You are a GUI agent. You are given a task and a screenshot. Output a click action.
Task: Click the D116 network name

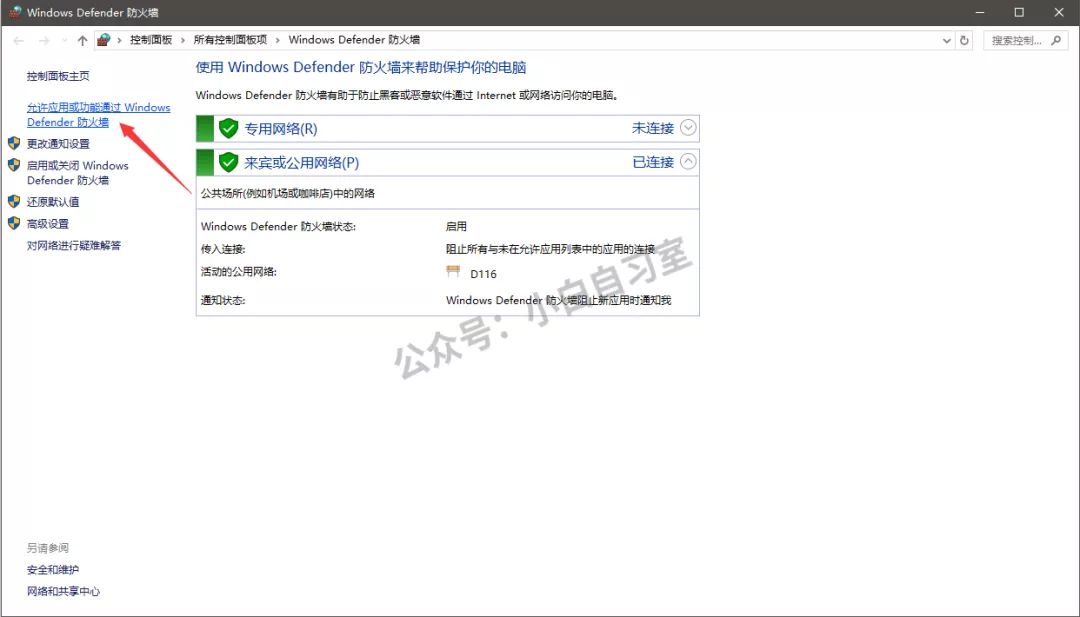[x=484, y=274]
